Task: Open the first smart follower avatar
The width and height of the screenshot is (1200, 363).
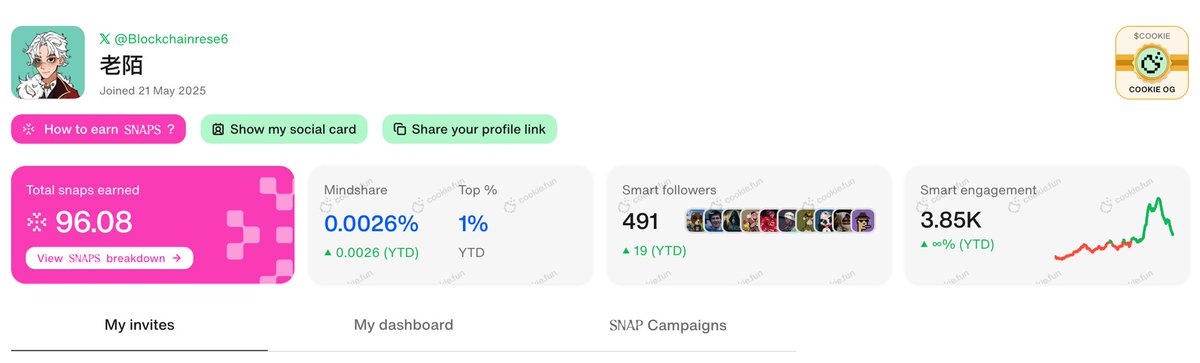Action: pyautogui.click(x=696, y=221)
